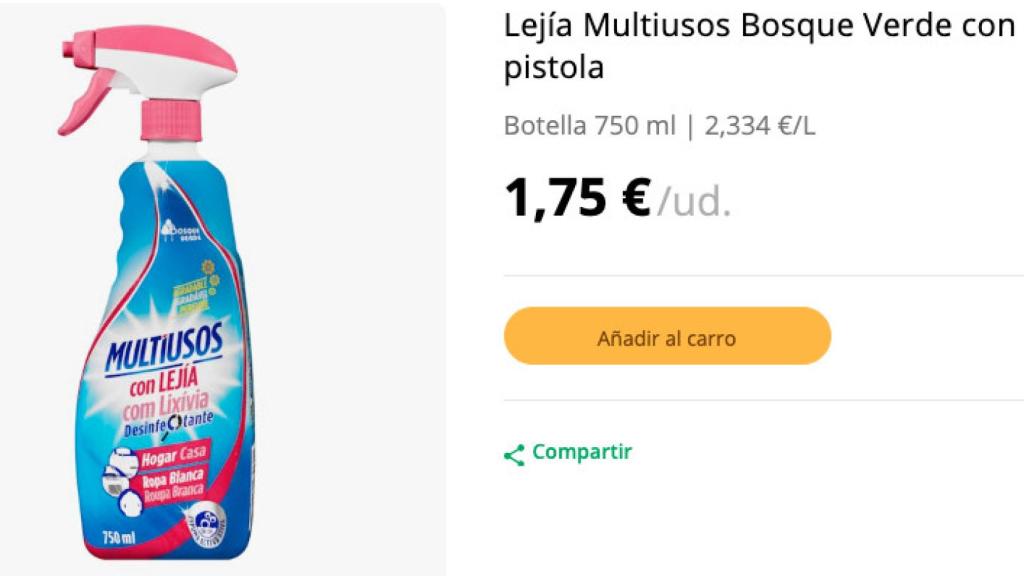Select the 2,334 €/L price per liter

(x=760, y=127)
